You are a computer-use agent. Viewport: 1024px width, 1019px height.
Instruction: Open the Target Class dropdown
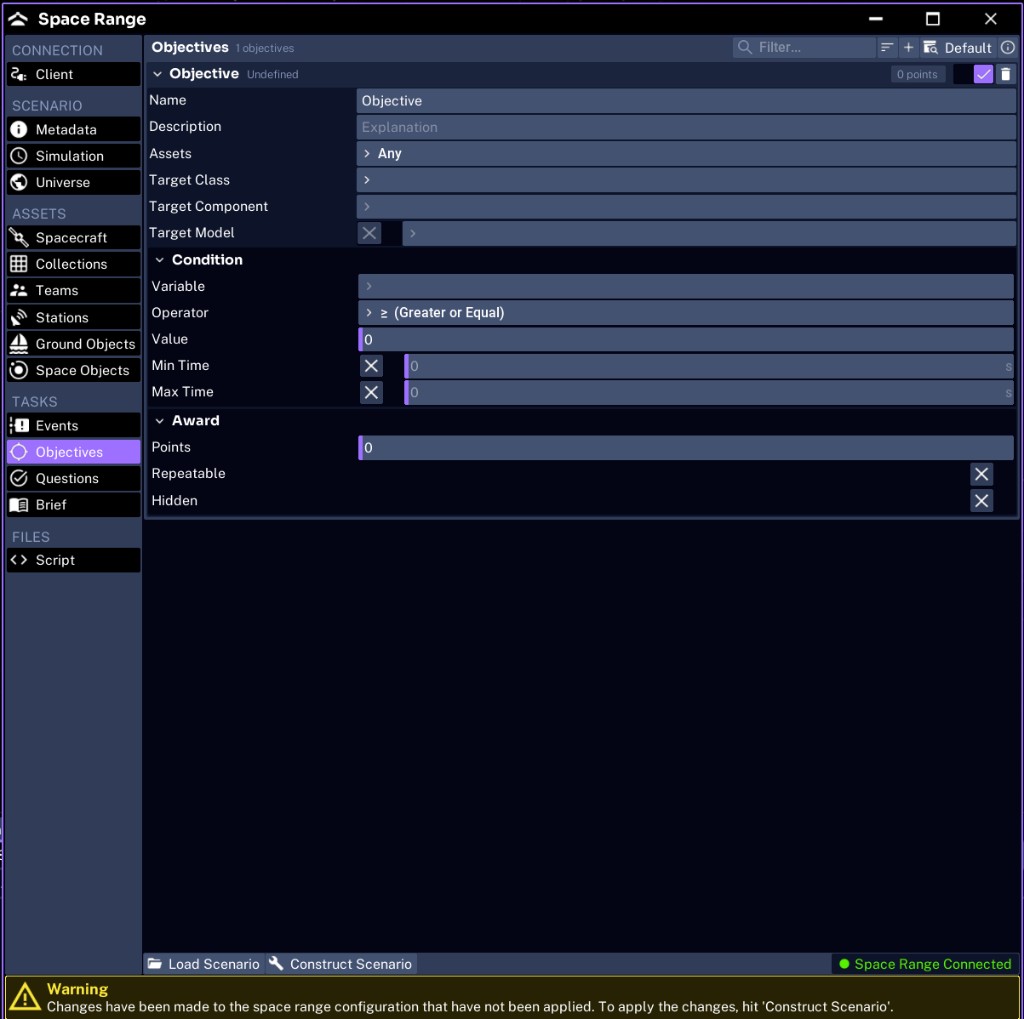pyautogui.click(x=686, y=180)
